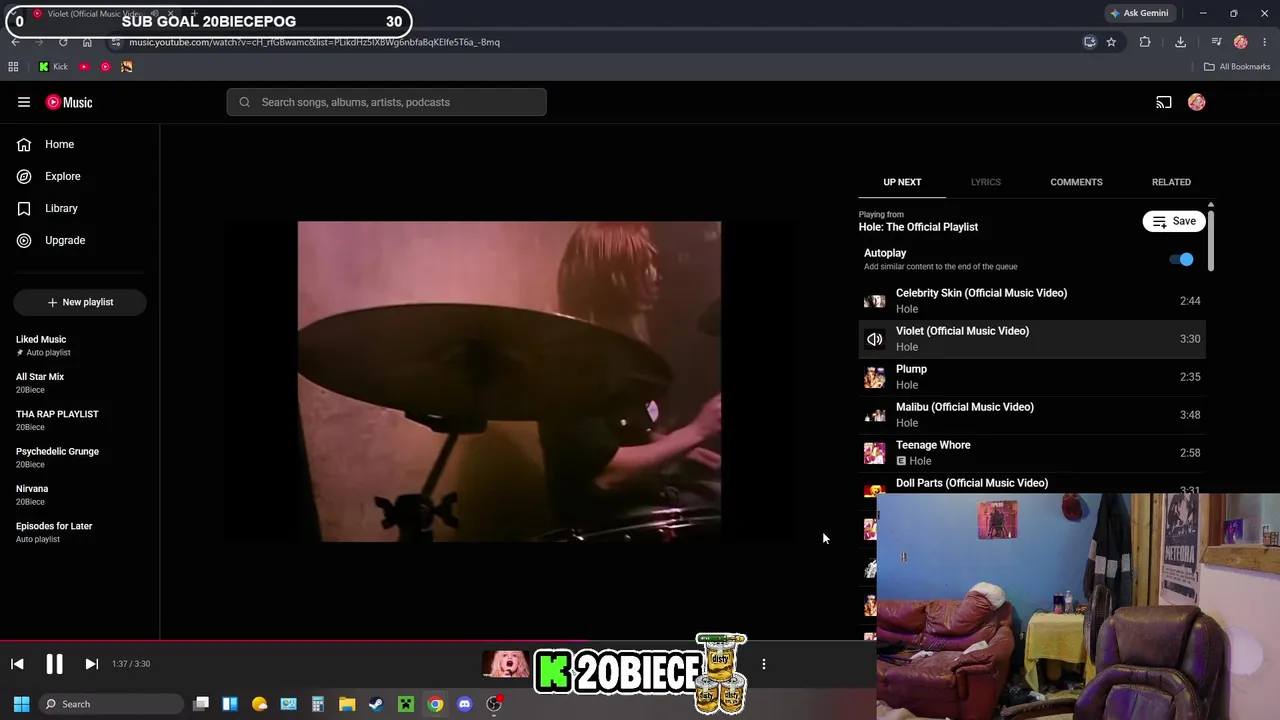The width and height of the screenshot is (1280, 720).
Task: Switch to the LYRICS tab
Action: click(986, 182)
